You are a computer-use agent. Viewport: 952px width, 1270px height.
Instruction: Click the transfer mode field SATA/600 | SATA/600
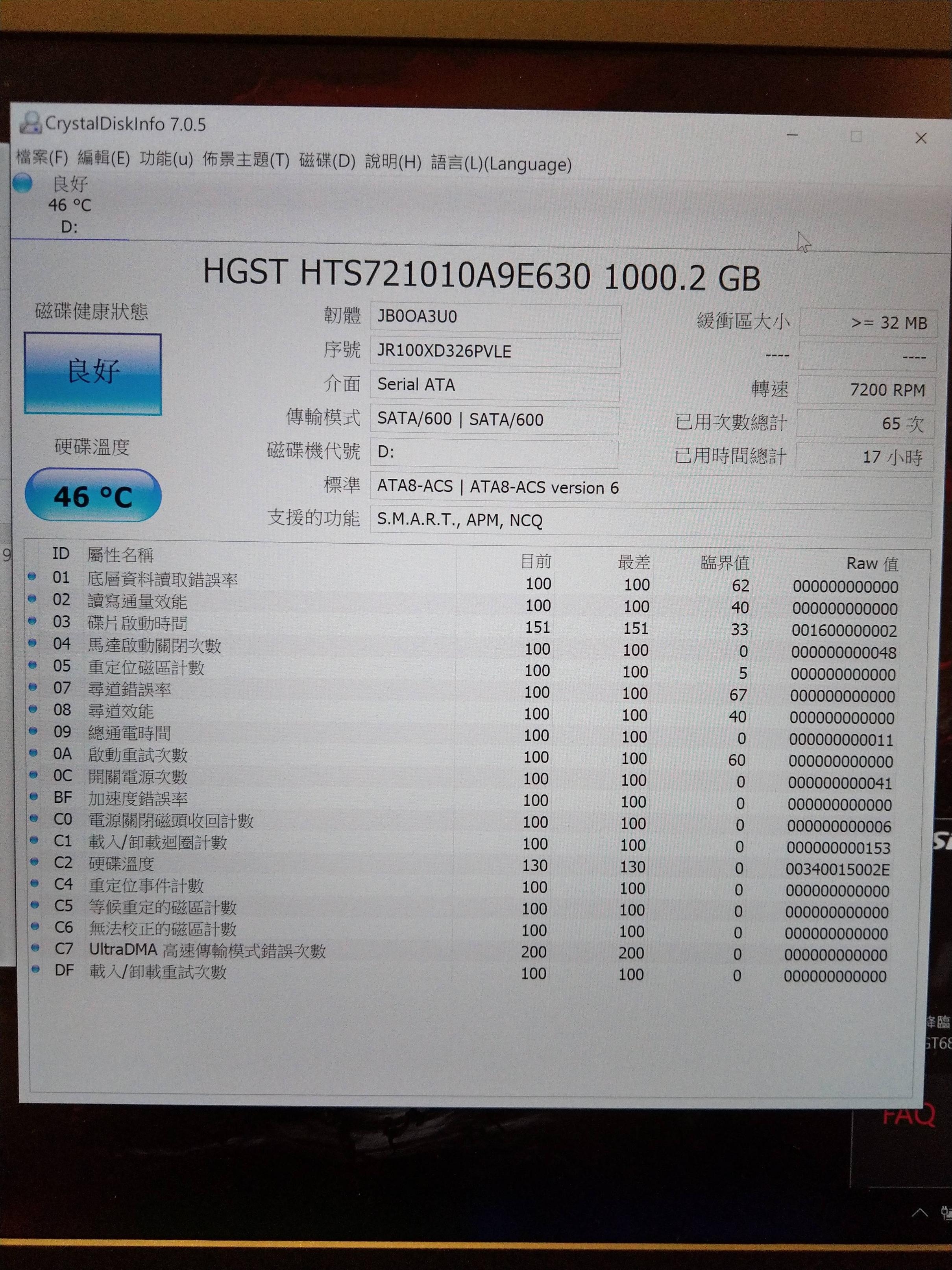tap(494, 420)
